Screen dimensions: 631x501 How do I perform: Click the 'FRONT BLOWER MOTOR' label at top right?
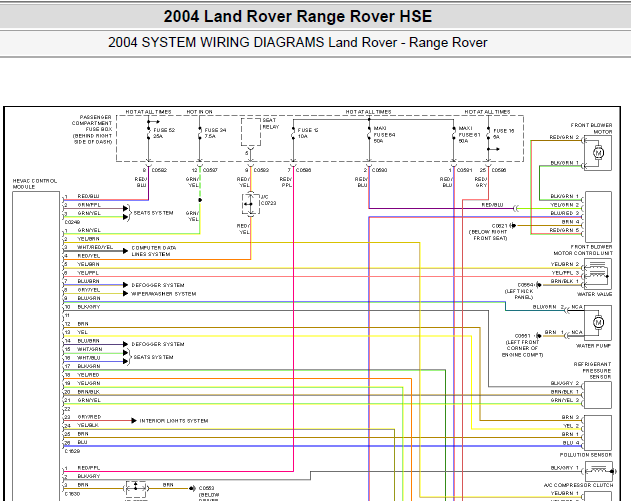pyautogui.click(x=591, y=128)
